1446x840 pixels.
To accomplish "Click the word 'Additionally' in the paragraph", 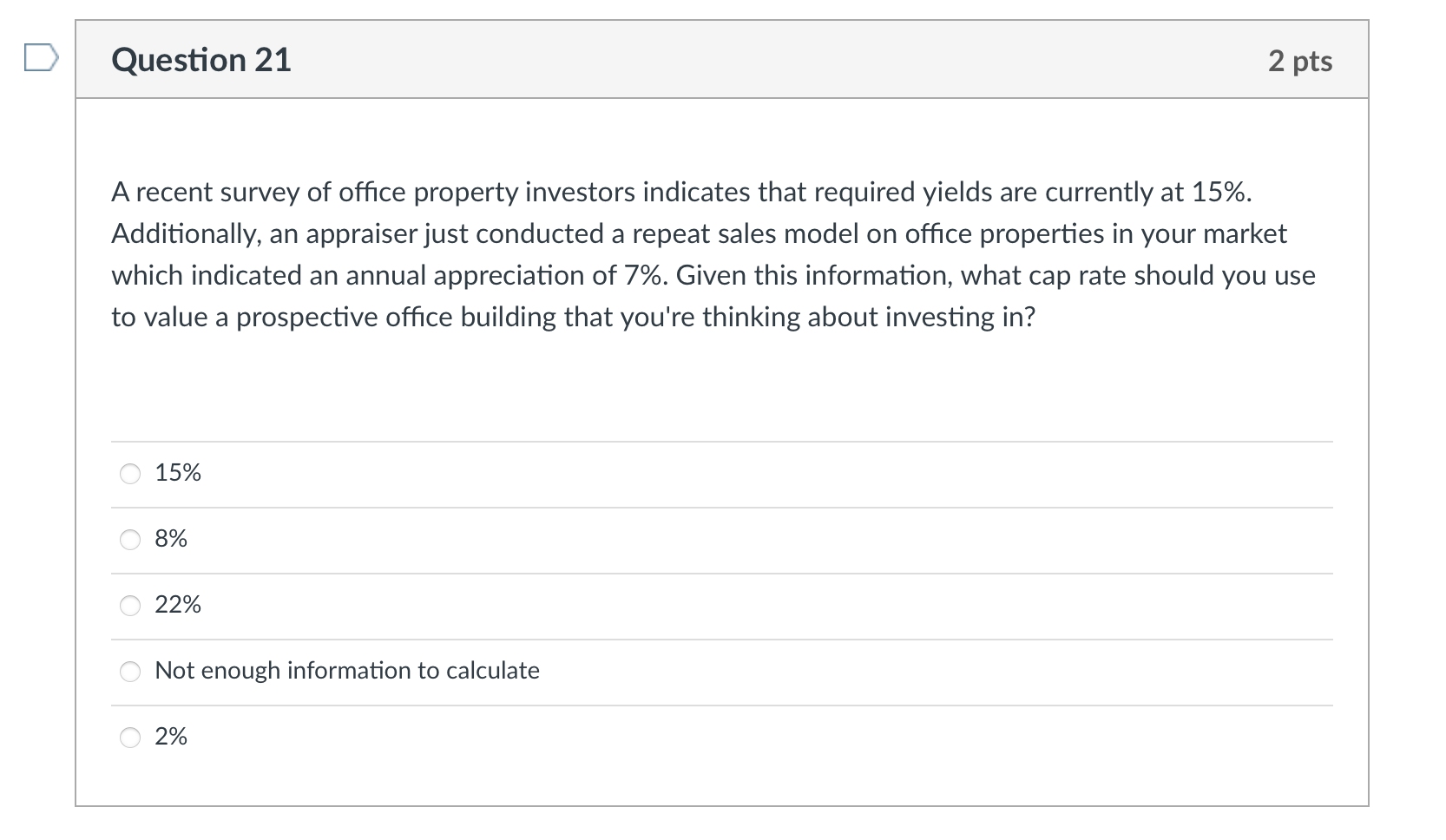I will pyautogui.click(x=181, y=234).
